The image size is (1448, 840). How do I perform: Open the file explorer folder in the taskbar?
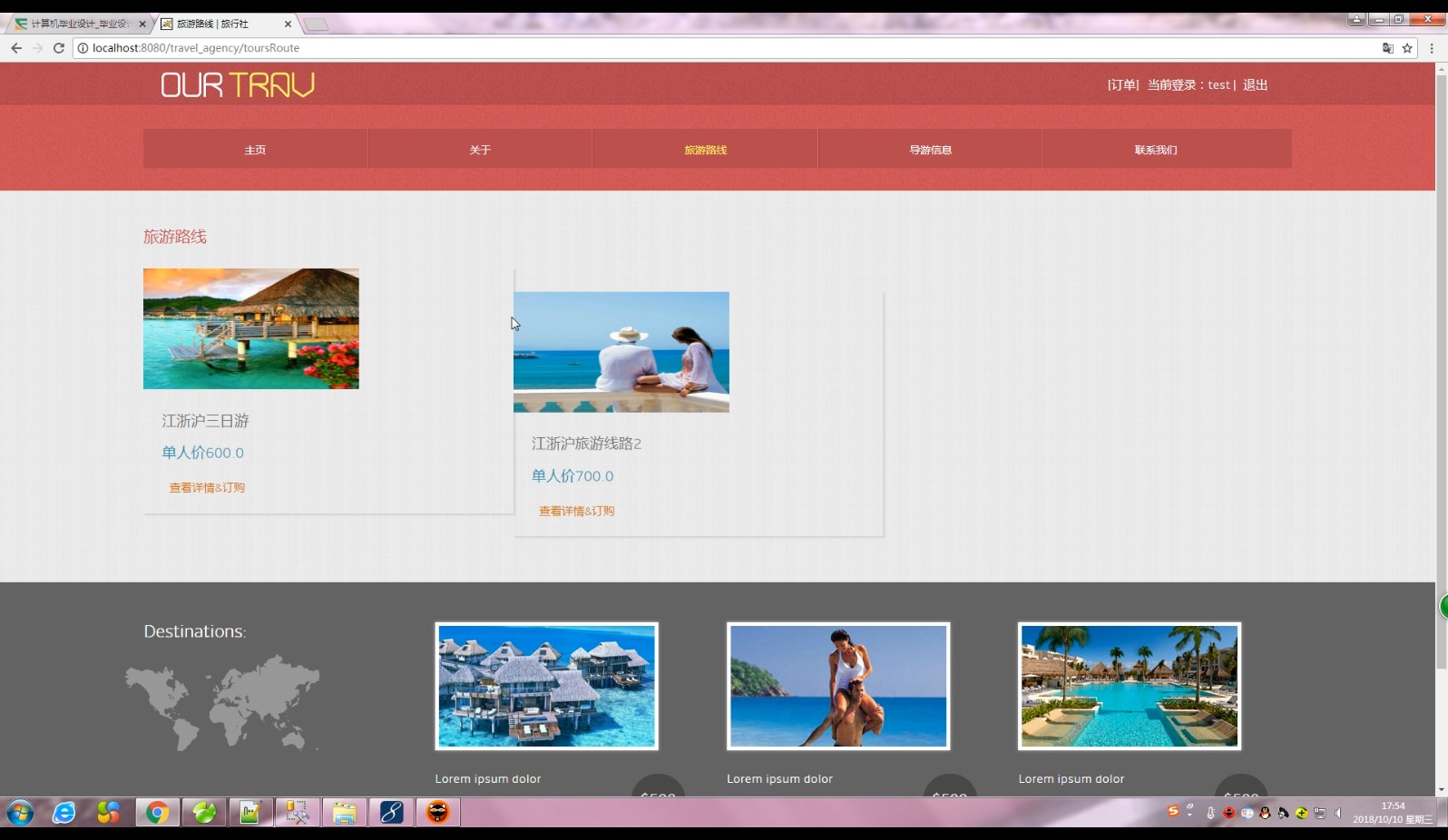(x=344, y=812)
